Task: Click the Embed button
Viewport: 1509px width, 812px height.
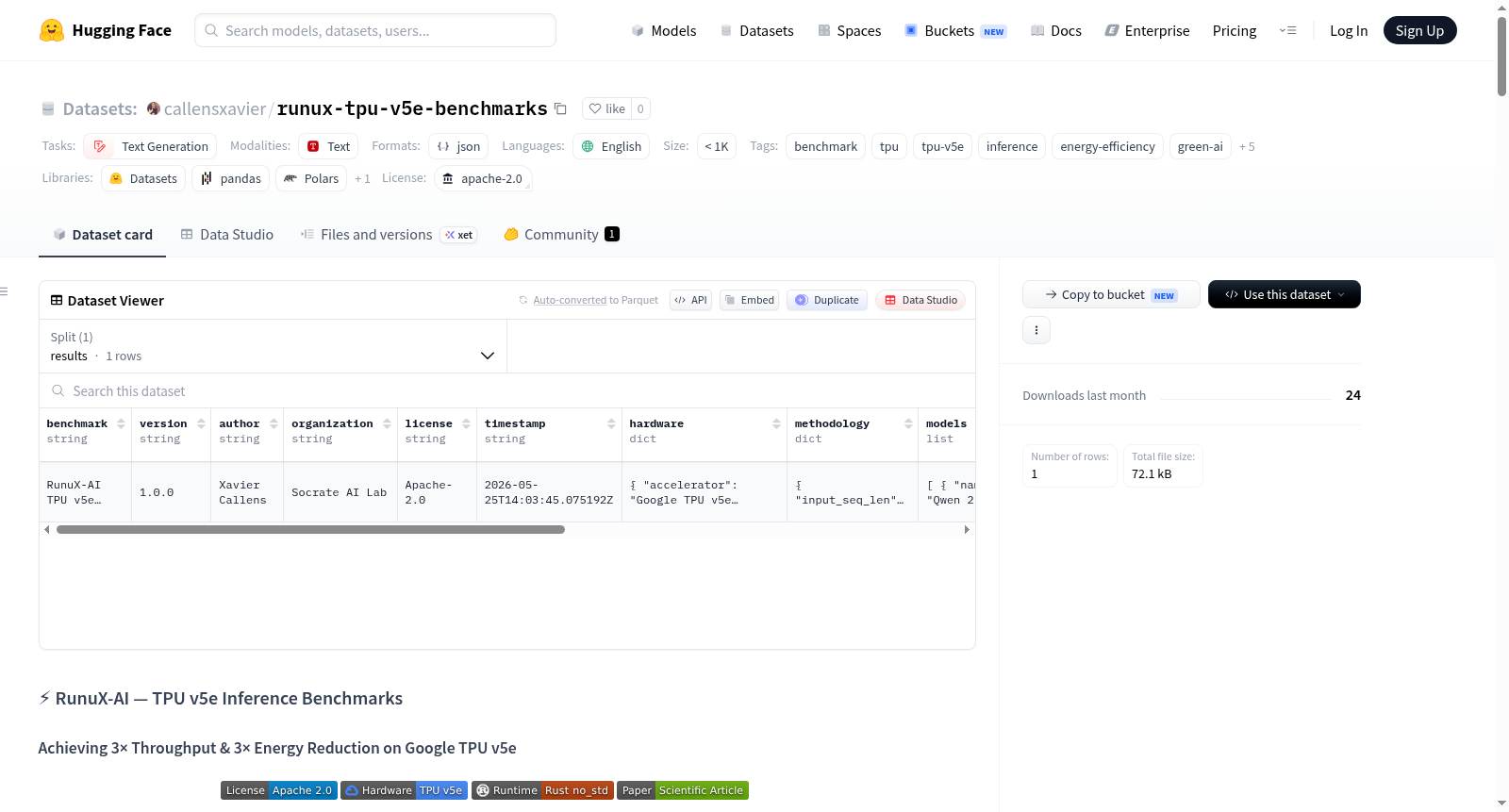Action: pos(750,300)
